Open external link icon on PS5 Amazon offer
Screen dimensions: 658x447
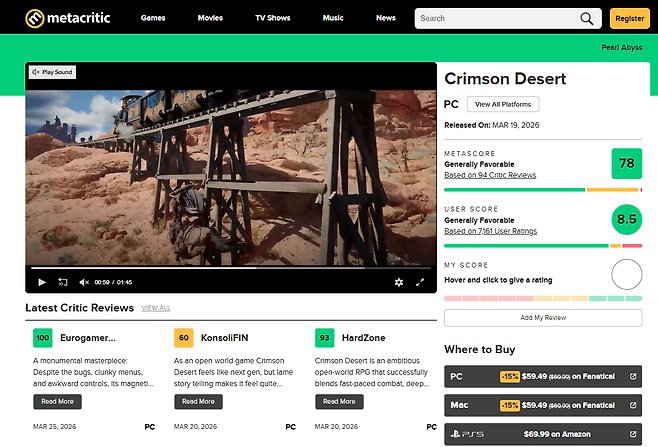tap(631, 435)
